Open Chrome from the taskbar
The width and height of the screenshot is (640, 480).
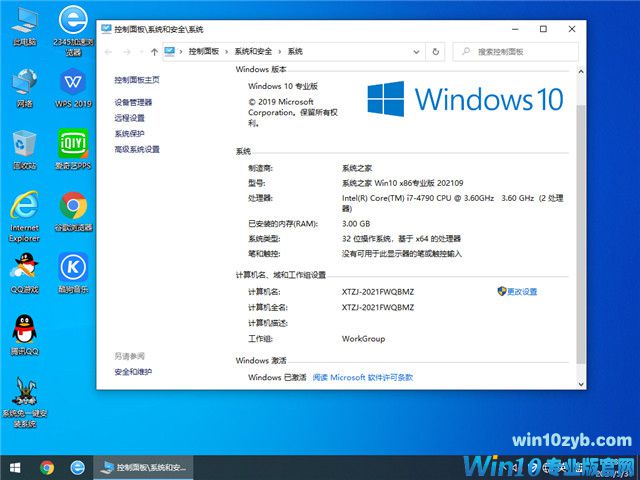tap(47, 467)
